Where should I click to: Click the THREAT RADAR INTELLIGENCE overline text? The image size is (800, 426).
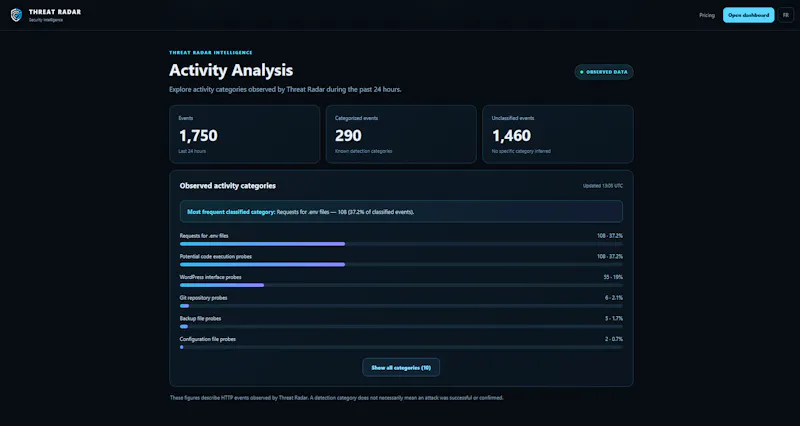(x=211, y=53)
